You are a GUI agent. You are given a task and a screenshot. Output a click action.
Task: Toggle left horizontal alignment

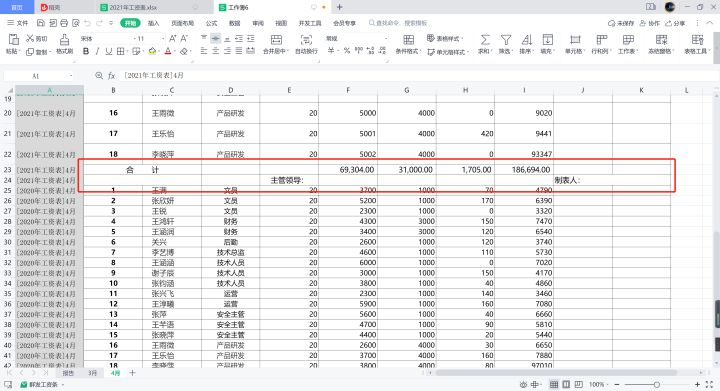point(204,51)
